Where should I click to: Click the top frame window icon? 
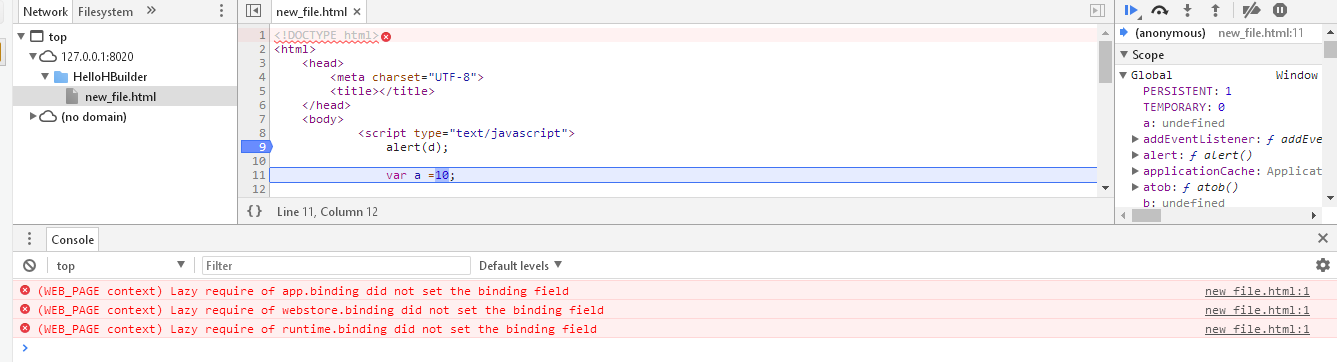point(37,37)
